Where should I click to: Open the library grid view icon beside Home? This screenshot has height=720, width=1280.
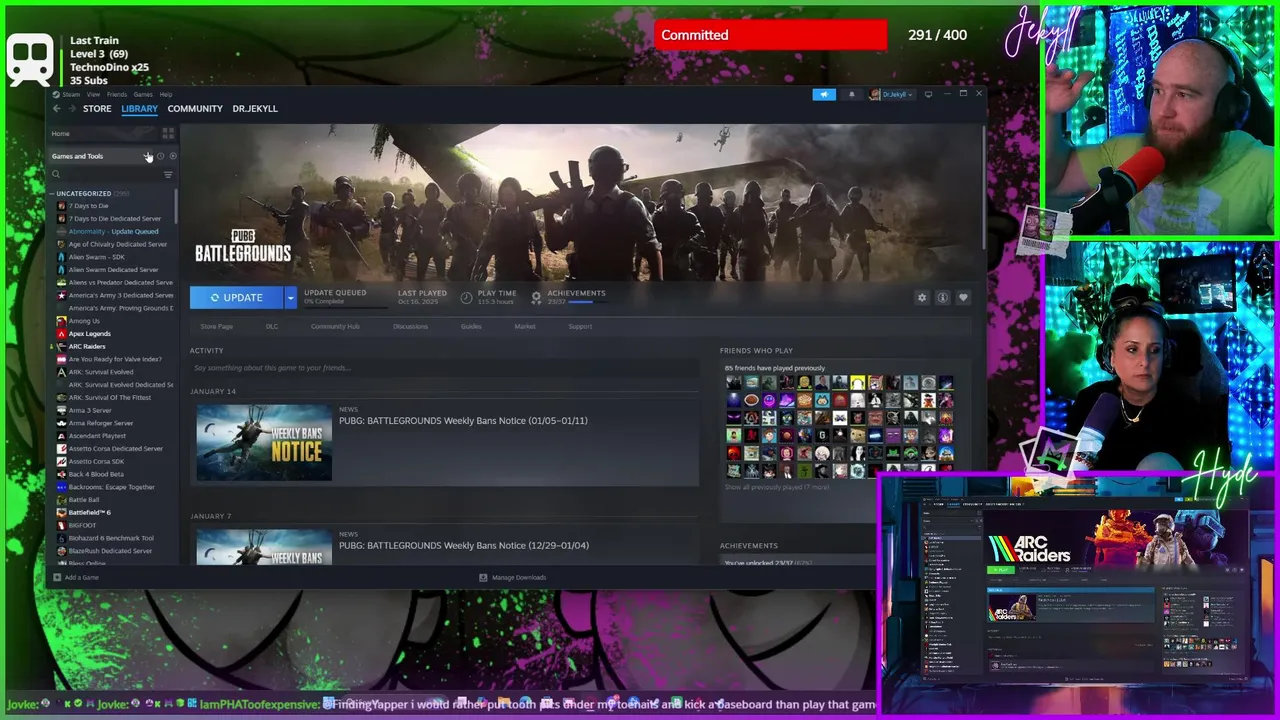[x=168, y=133]
